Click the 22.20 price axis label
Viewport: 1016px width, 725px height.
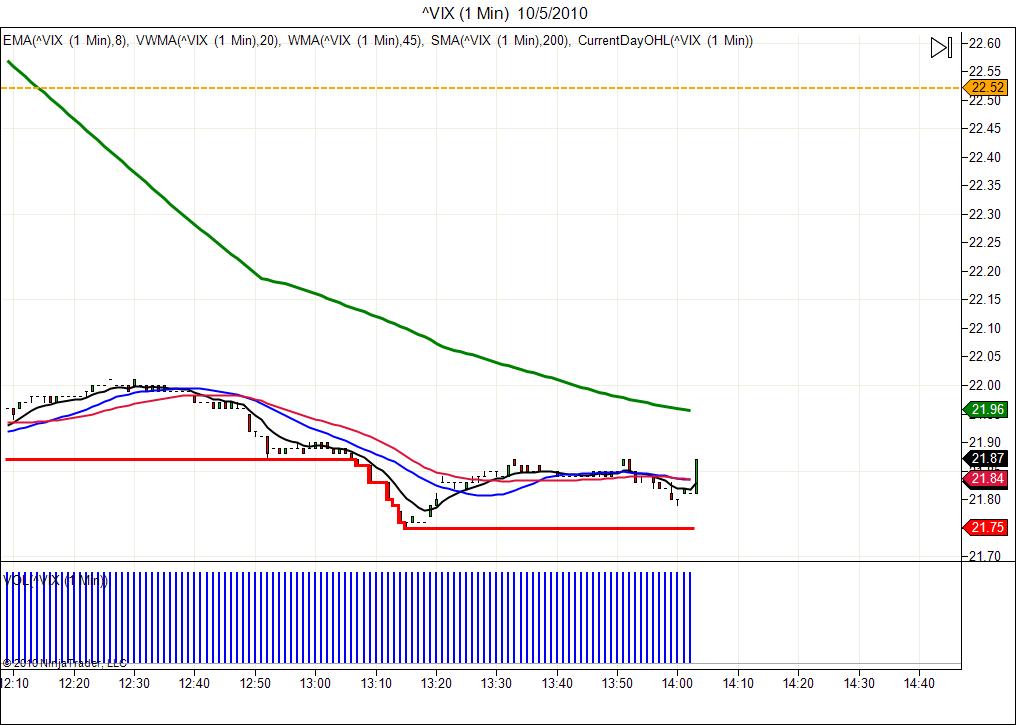click(x=984, y=271)
